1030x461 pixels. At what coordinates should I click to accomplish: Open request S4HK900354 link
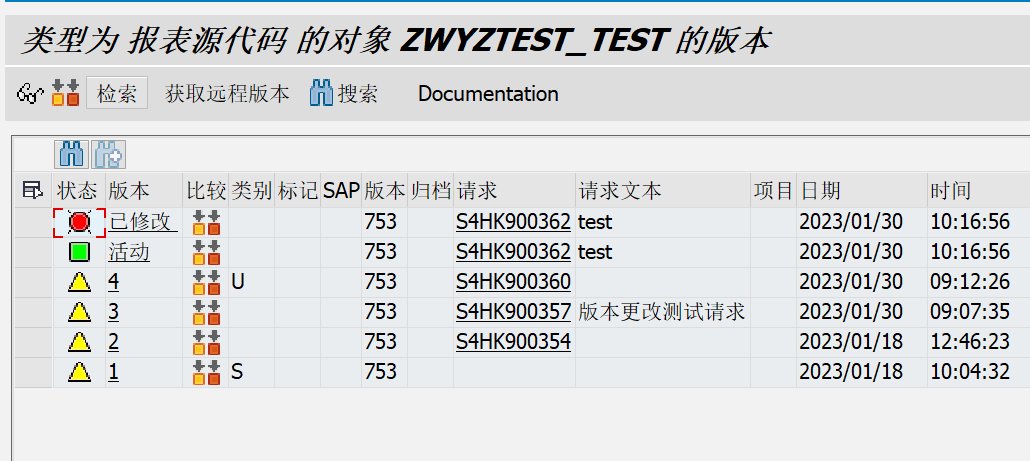(513, 342)
